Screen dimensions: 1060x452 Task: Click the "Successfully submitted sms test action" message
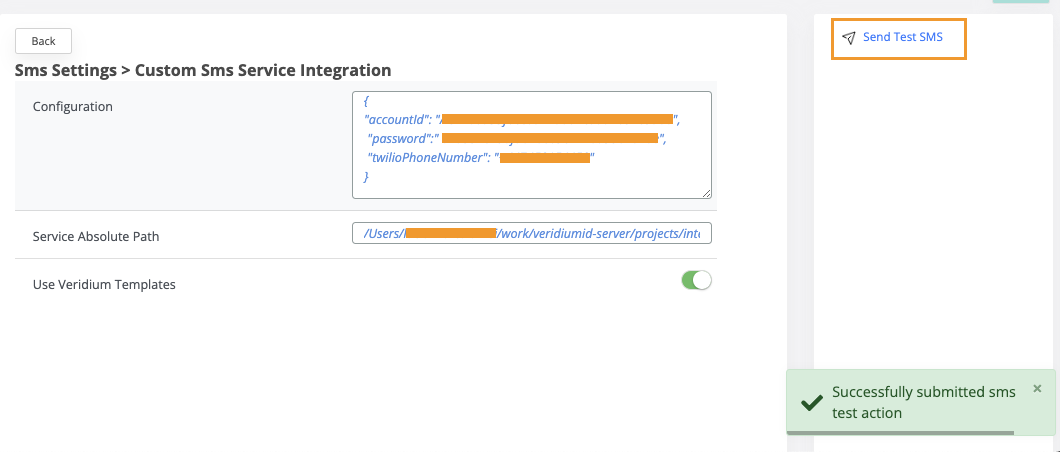pos(923,402)
